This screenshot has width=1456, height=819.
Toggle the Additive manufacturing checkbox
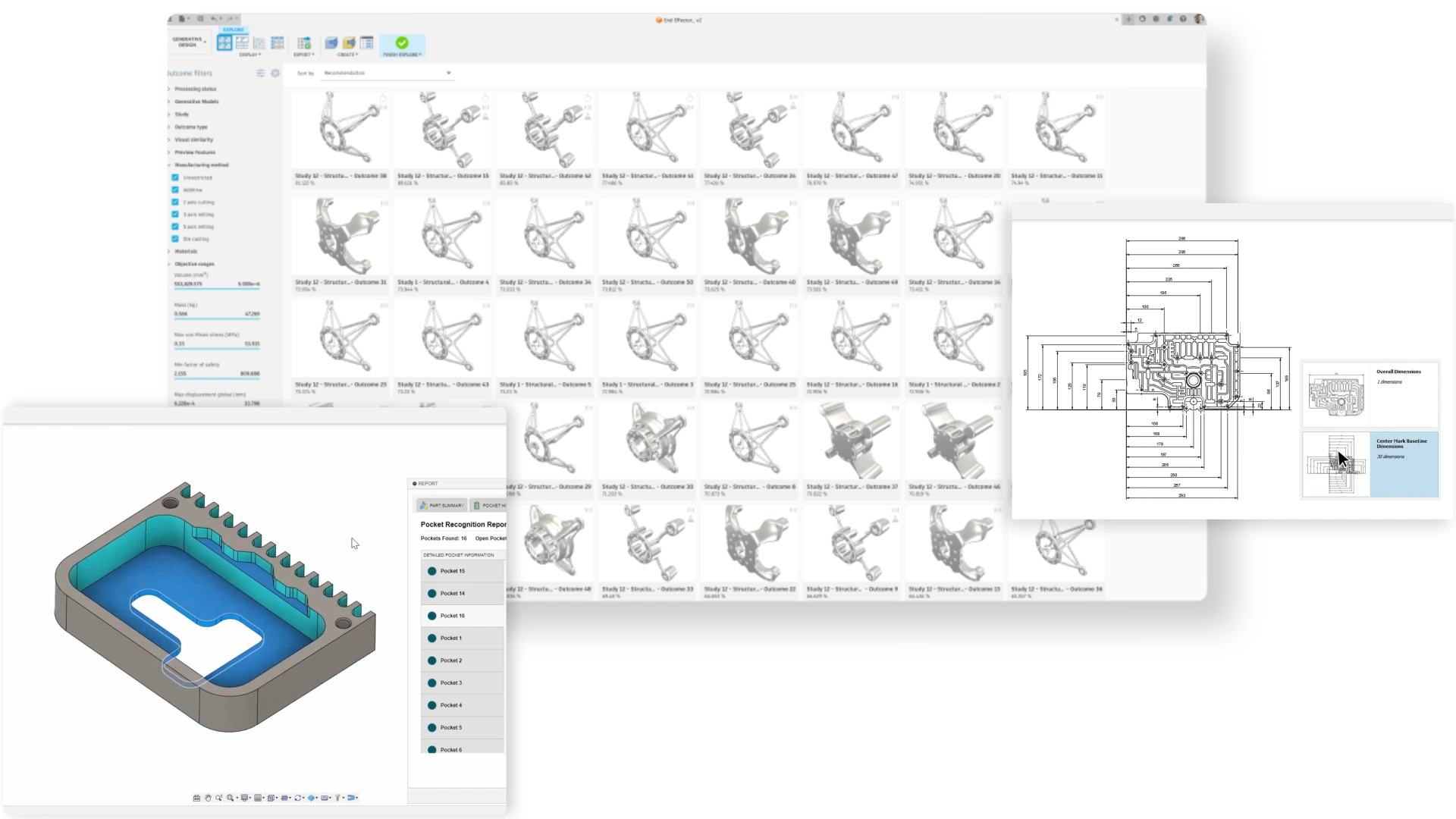175,190
